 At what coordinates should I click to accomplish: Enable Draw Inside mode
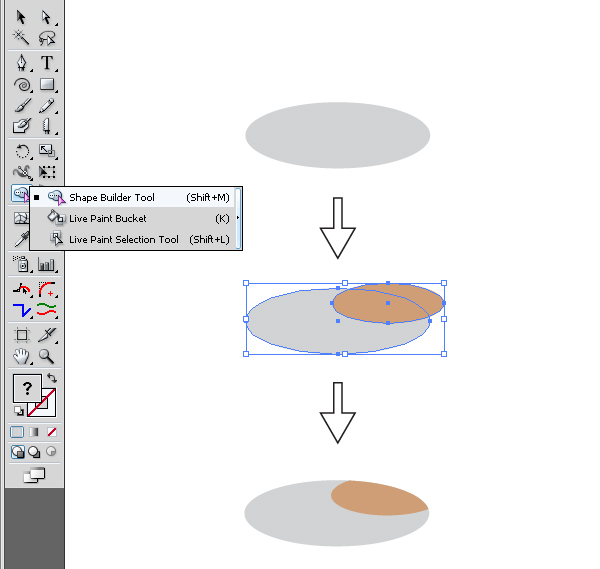[x=51, y=452]
